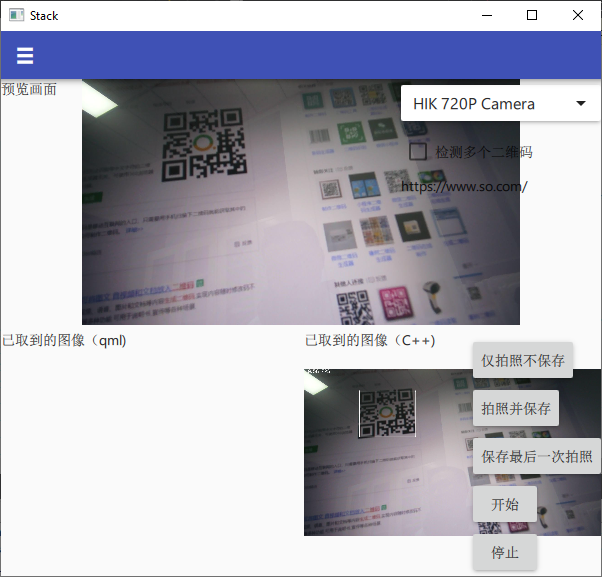The image size is (602, 577).
Task: Click the 预览画面 label
Action: (x=29, y=89)
